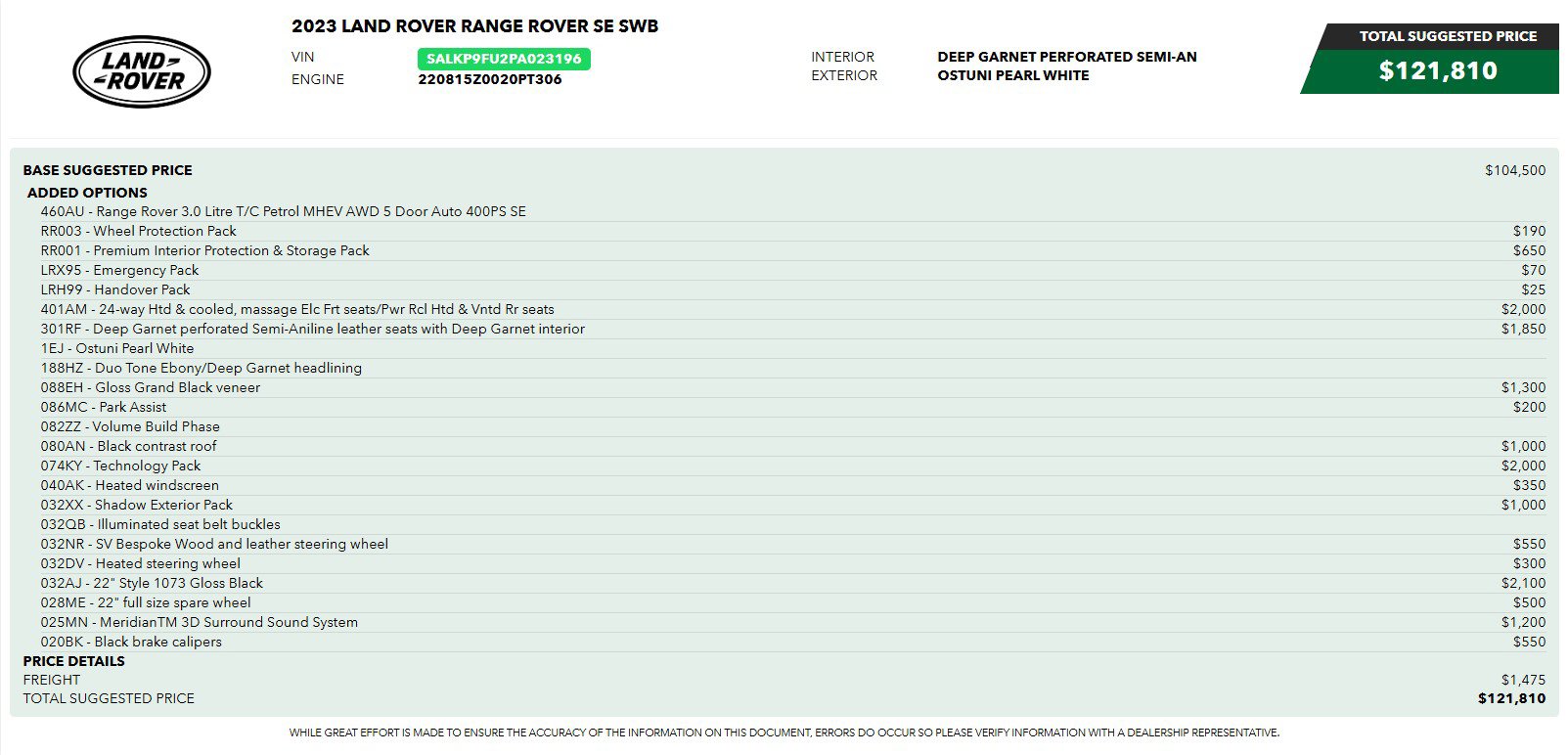Select the 020BK Black brake calipers option
This screenshot has height=755, width=1568.
click(x=793, y=642)
